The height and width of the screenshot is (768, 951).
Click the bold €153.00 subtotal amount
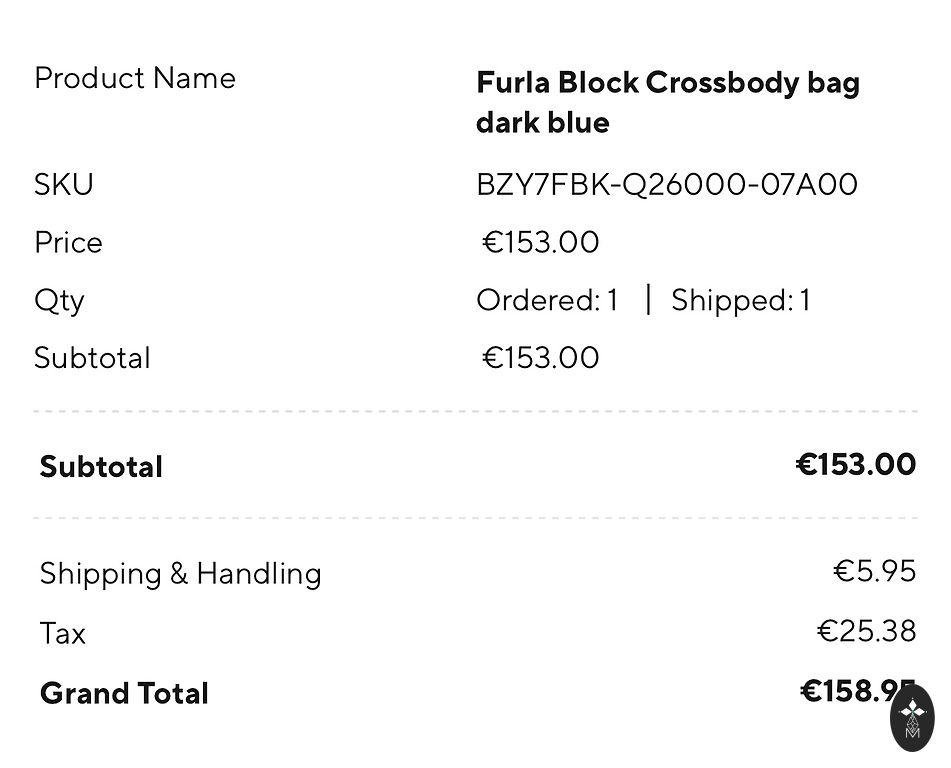tap(856, 464)
